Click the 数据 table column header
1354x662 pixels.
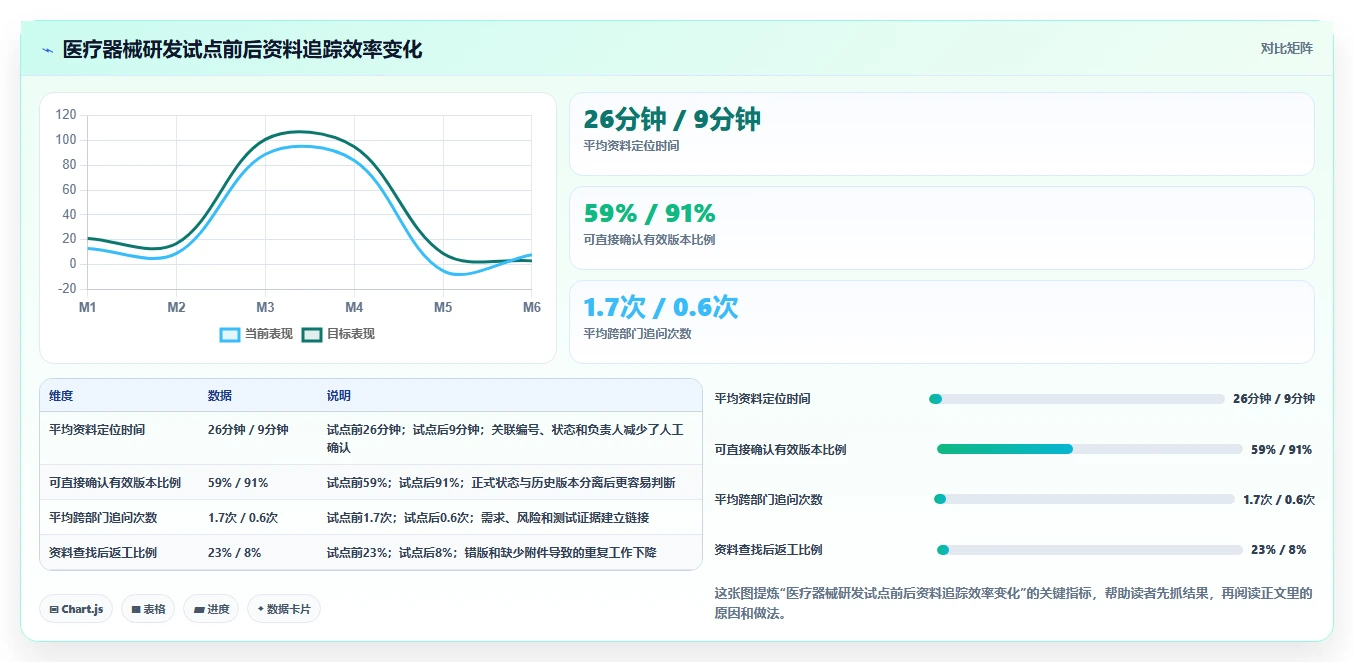click(x=220, y=396)
